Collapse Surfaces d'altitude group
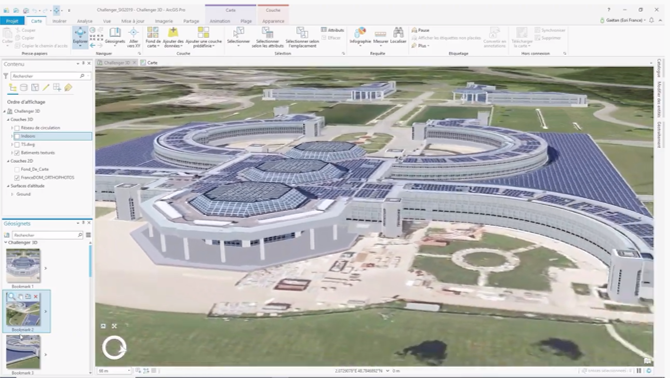 click(8, 186)
